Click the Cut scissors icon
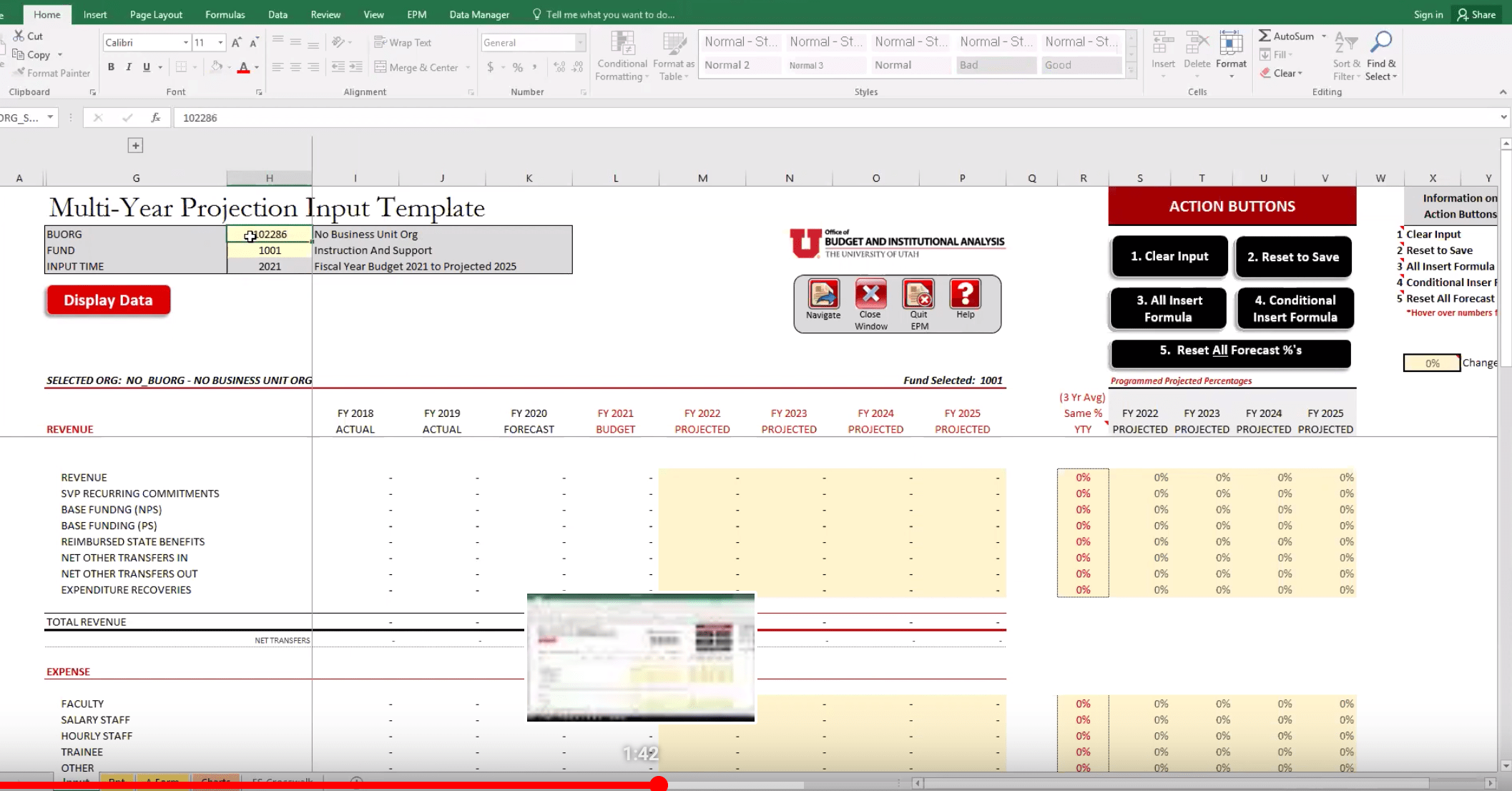Image resolution: width=1512 pixels, height=791 pixels. click(x=19, y=36)
